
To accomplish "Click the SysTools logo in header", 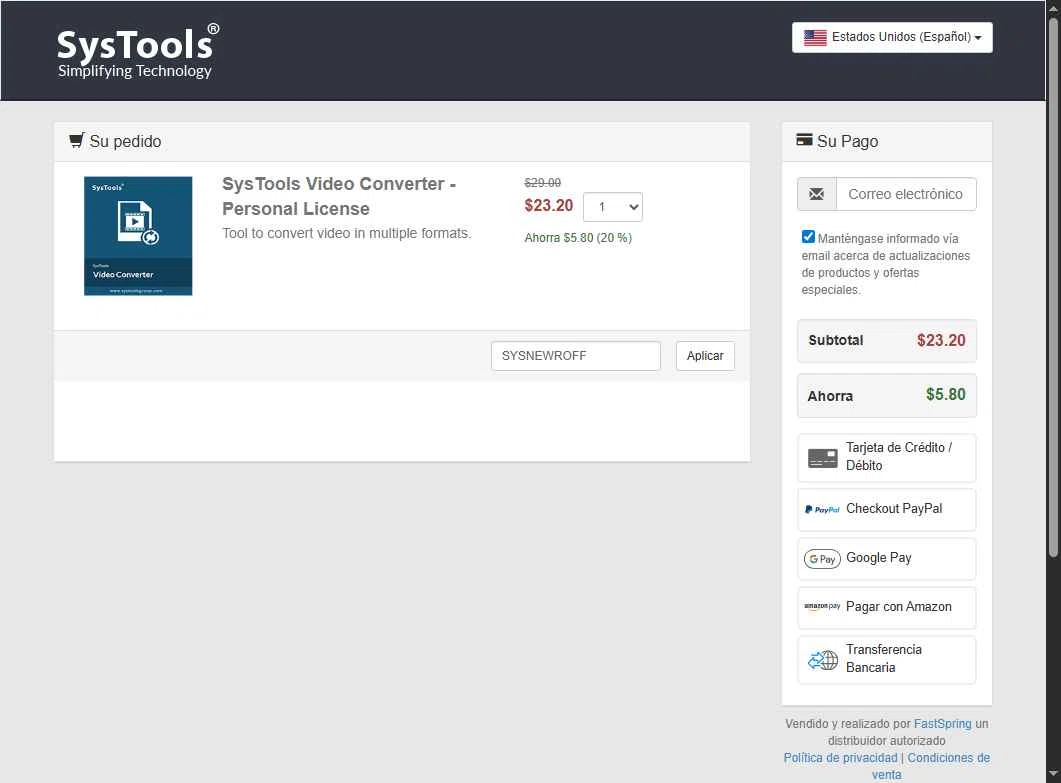I will tap(138, 52).
